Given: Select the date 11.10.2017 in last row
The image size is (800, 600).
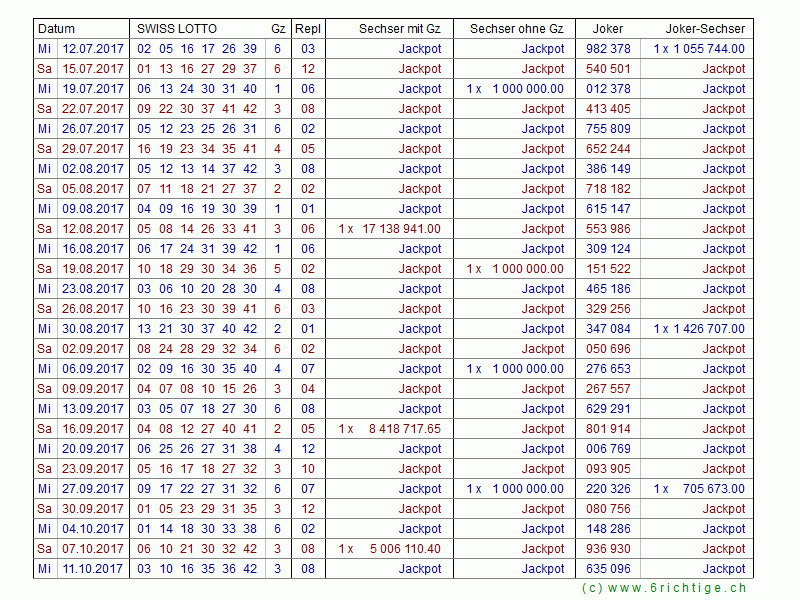Looking at the screenshot, I should click(x=93, y=569).
